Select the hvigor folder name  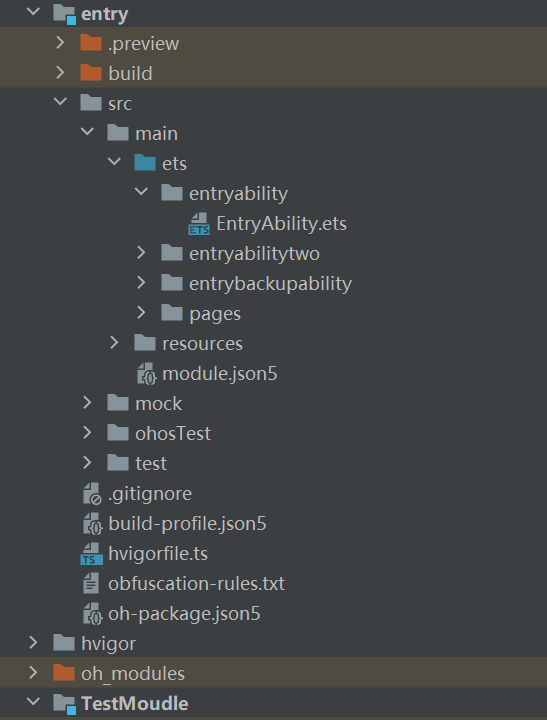pos(108,644)
